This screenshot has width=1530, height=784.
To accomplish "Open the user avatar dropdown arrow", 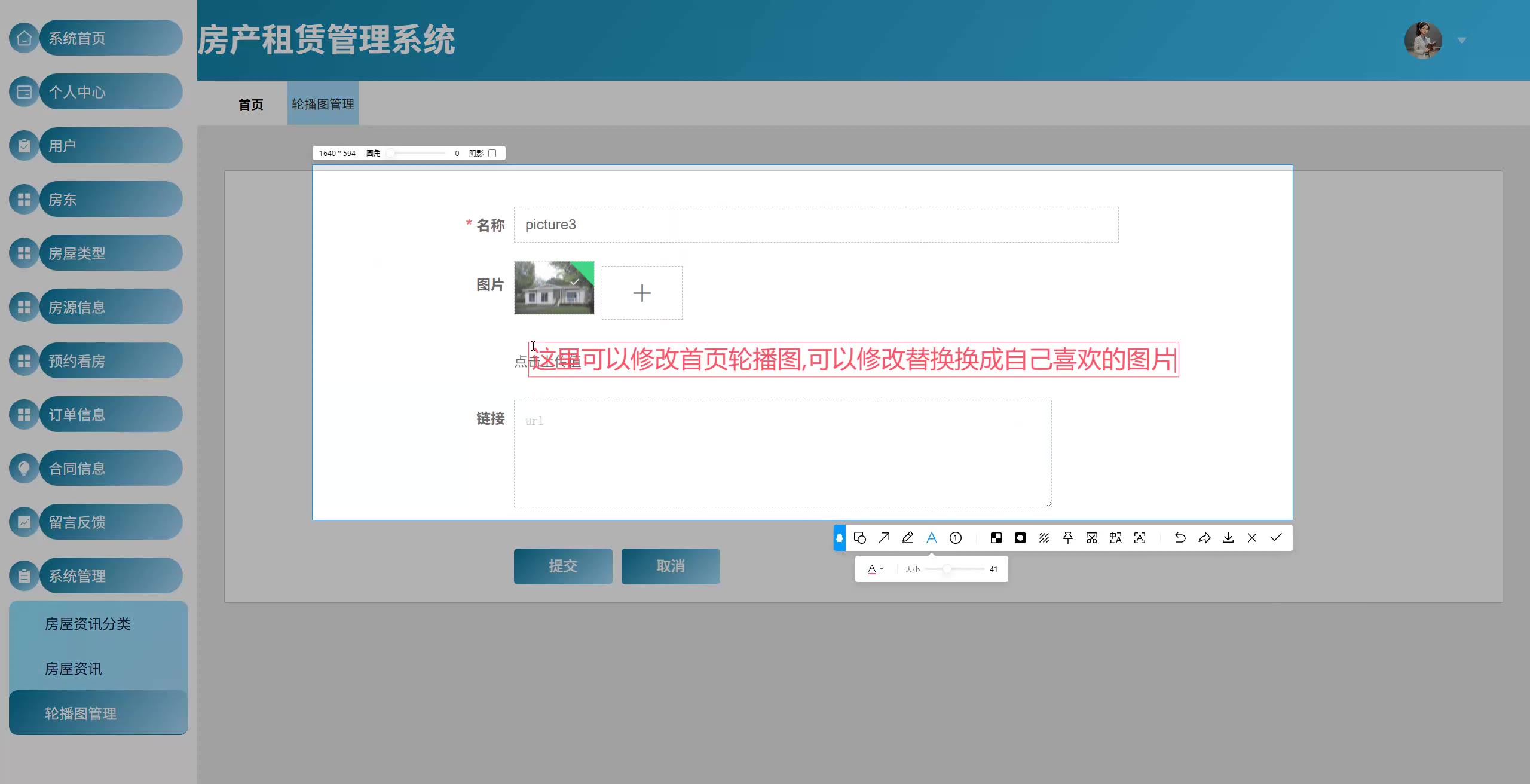I will click(x=1462, y=41).
